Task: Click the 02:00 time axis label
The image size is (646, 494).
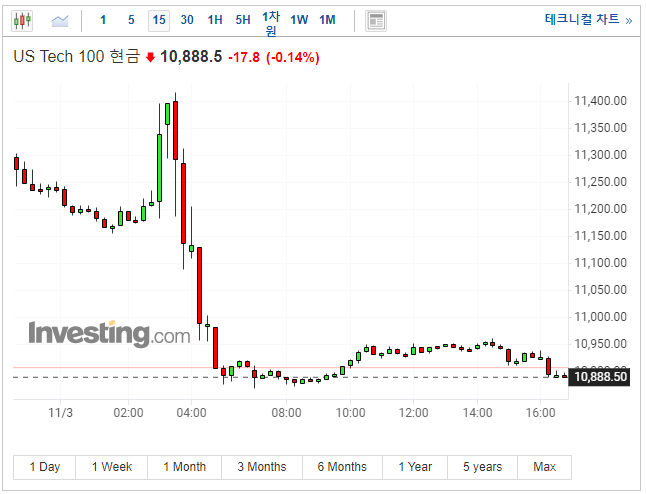Action: click(128, 412)
